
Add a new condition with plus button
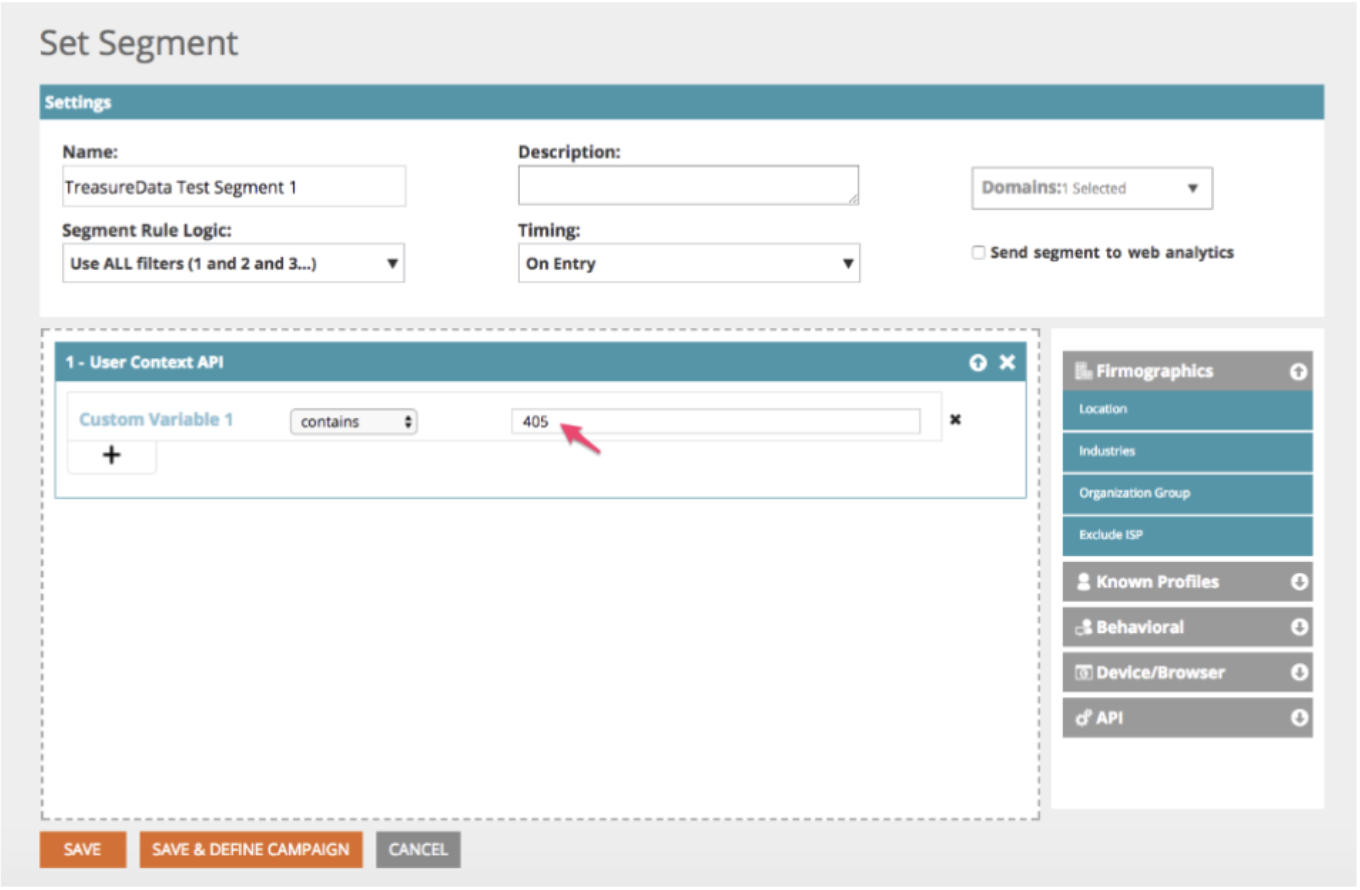pyautogui.click(x=112, y=456)
